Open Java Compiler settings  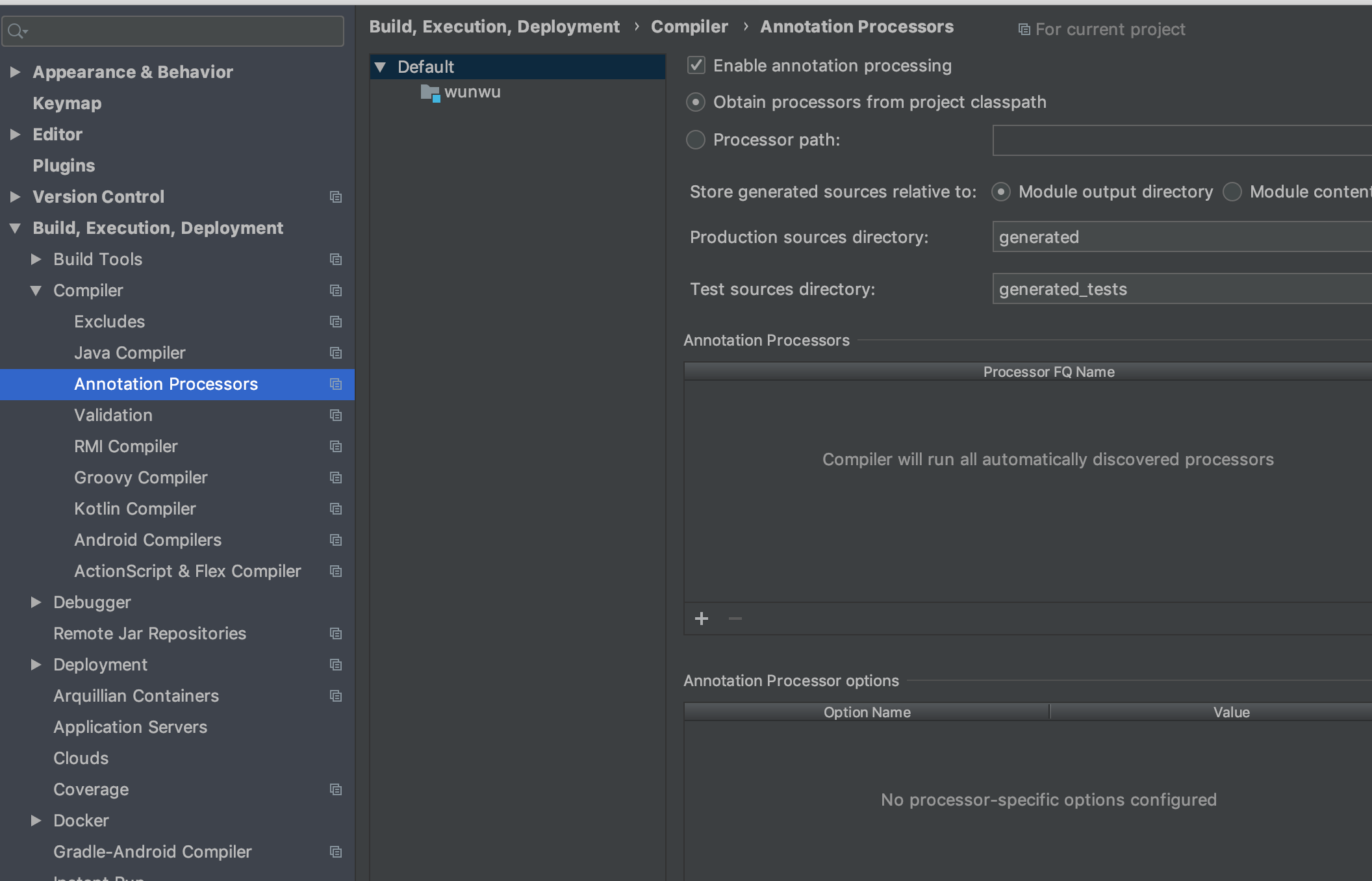pos(130,353)
